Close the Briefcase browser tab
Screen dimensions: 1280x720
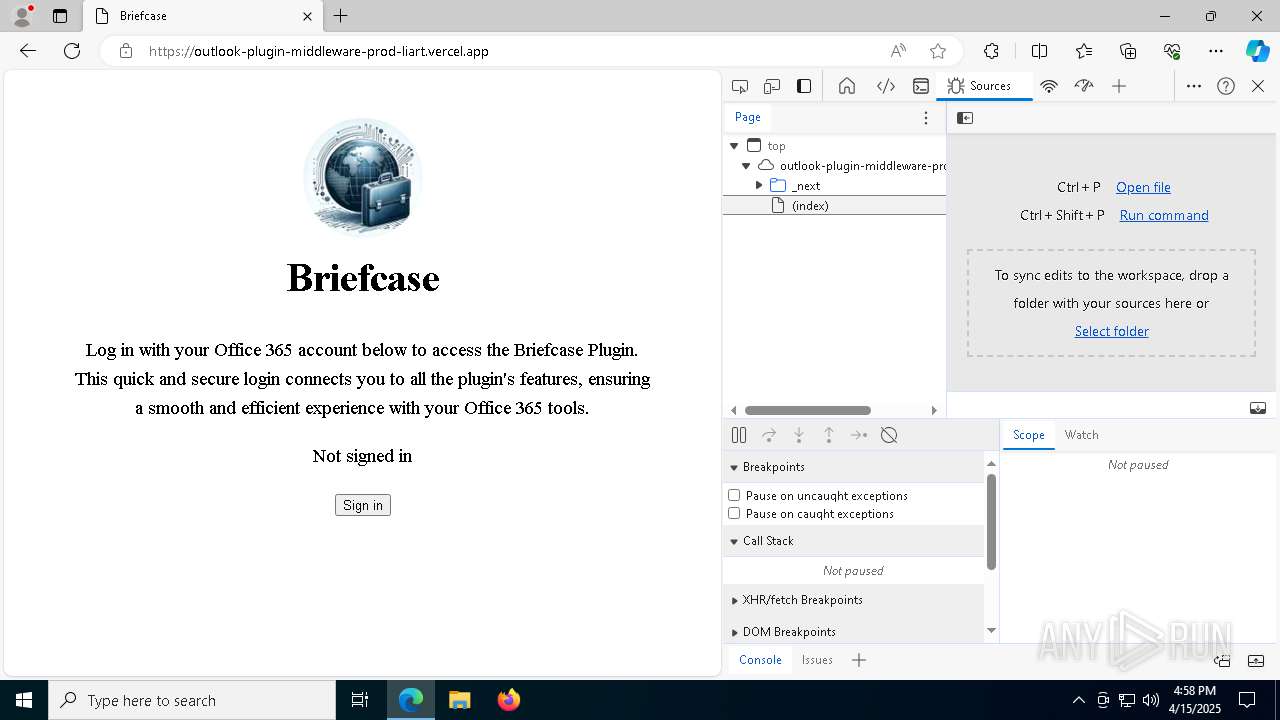tap(307, 16)
